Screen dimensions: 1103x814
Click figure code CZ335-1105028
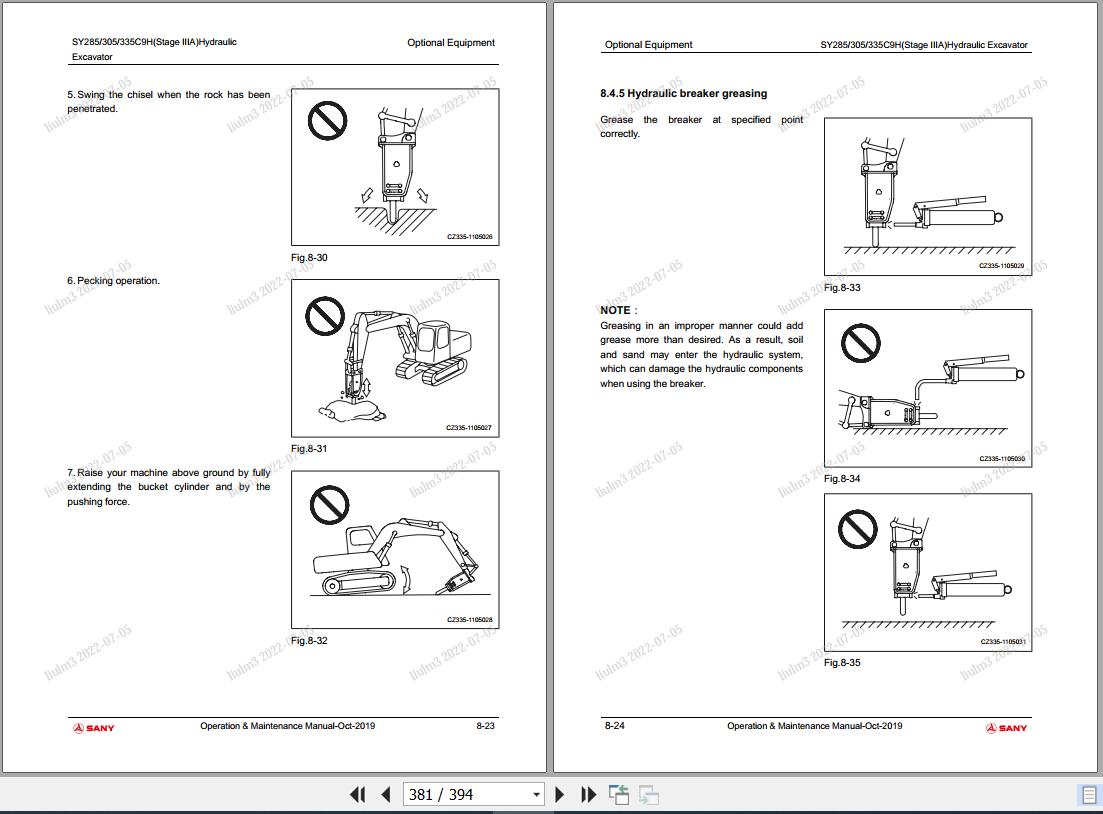coord(470,620)
